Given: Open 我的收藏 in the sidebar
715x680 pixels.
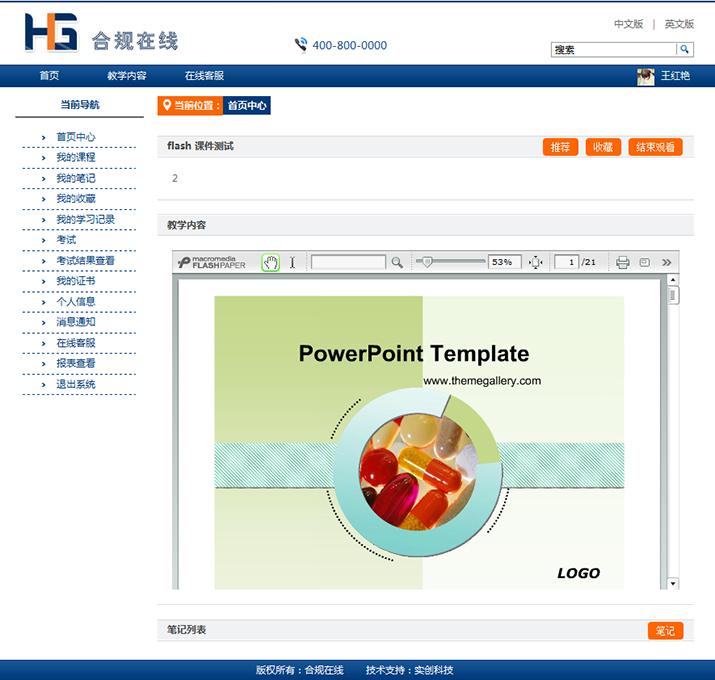Looking at the screenshot, I should [x=76, y=199].
